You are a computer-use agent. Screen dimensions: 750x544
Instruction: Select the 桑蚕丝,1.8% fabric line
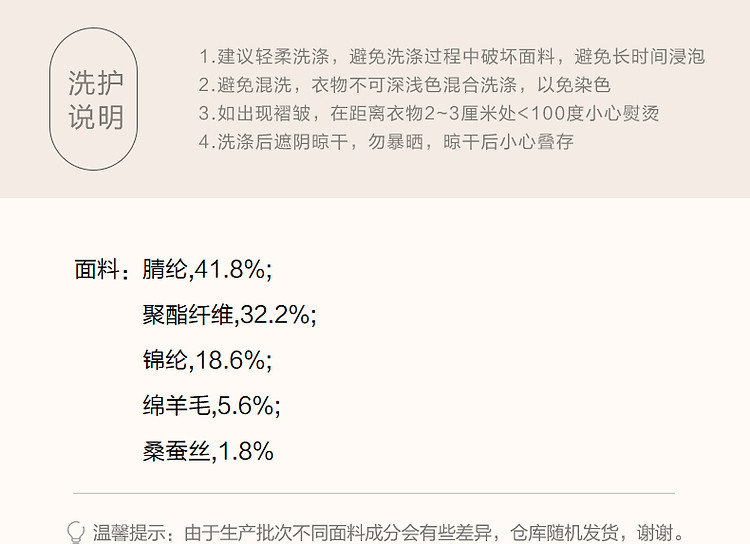click(x=208, y=451)
